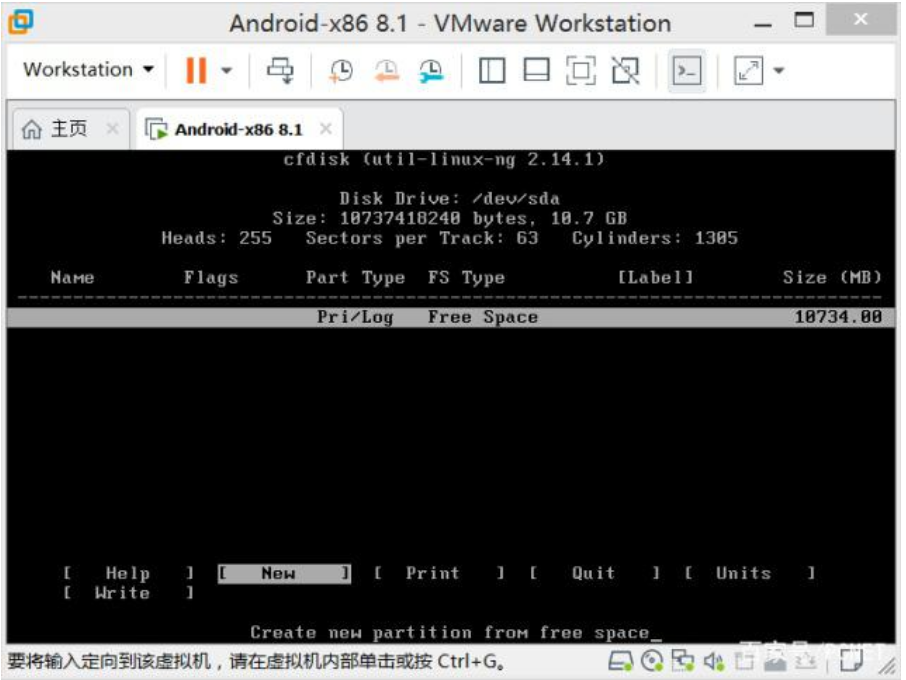The height and width of the screenshot is (680, 906).
Task: Click the Size (MB) column header
Action: (832, 278)
